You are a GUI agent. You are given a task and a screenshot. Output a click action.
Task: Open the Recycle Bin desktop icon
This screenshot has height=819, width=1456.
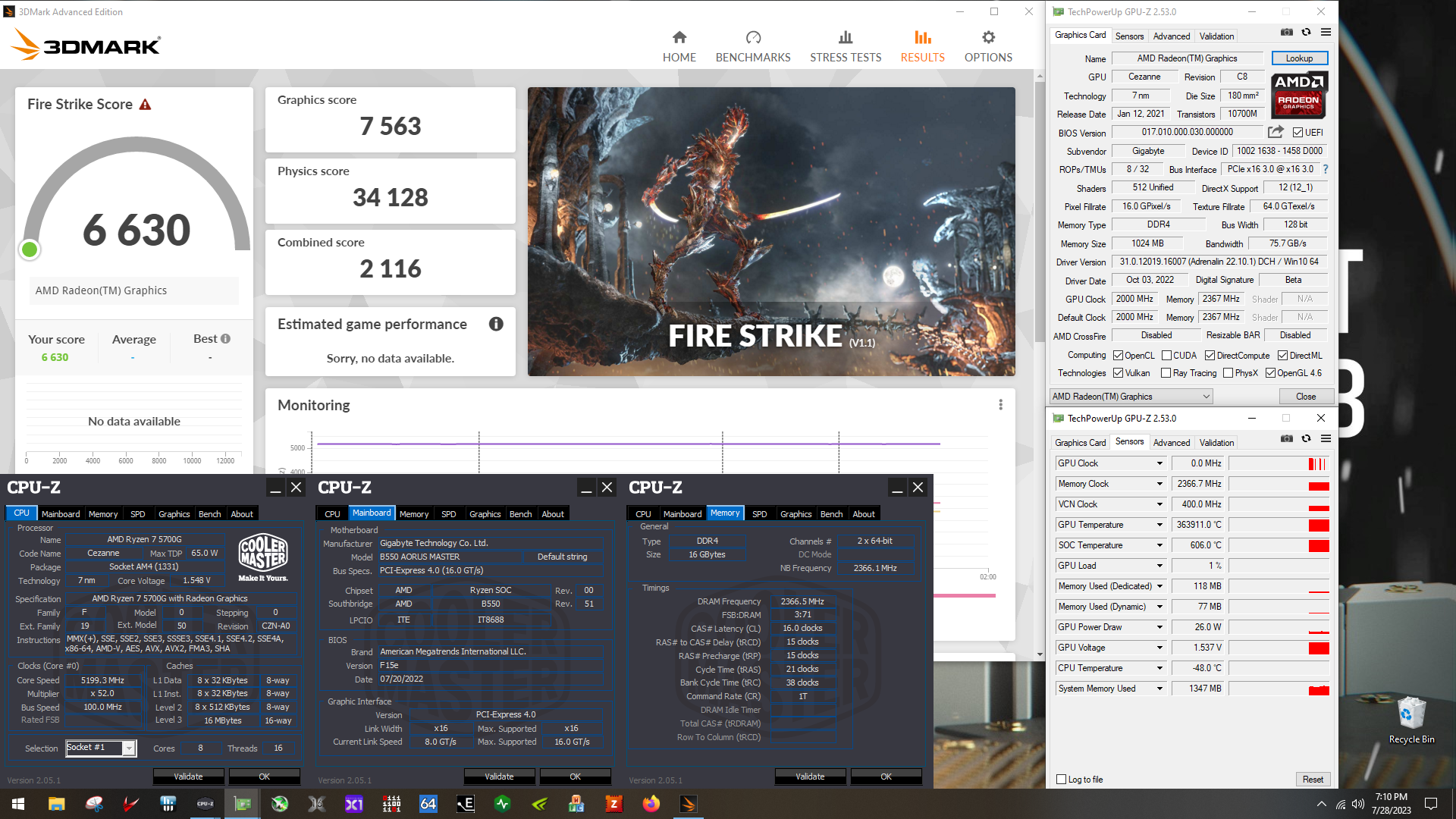click(x=1411, y=720)
